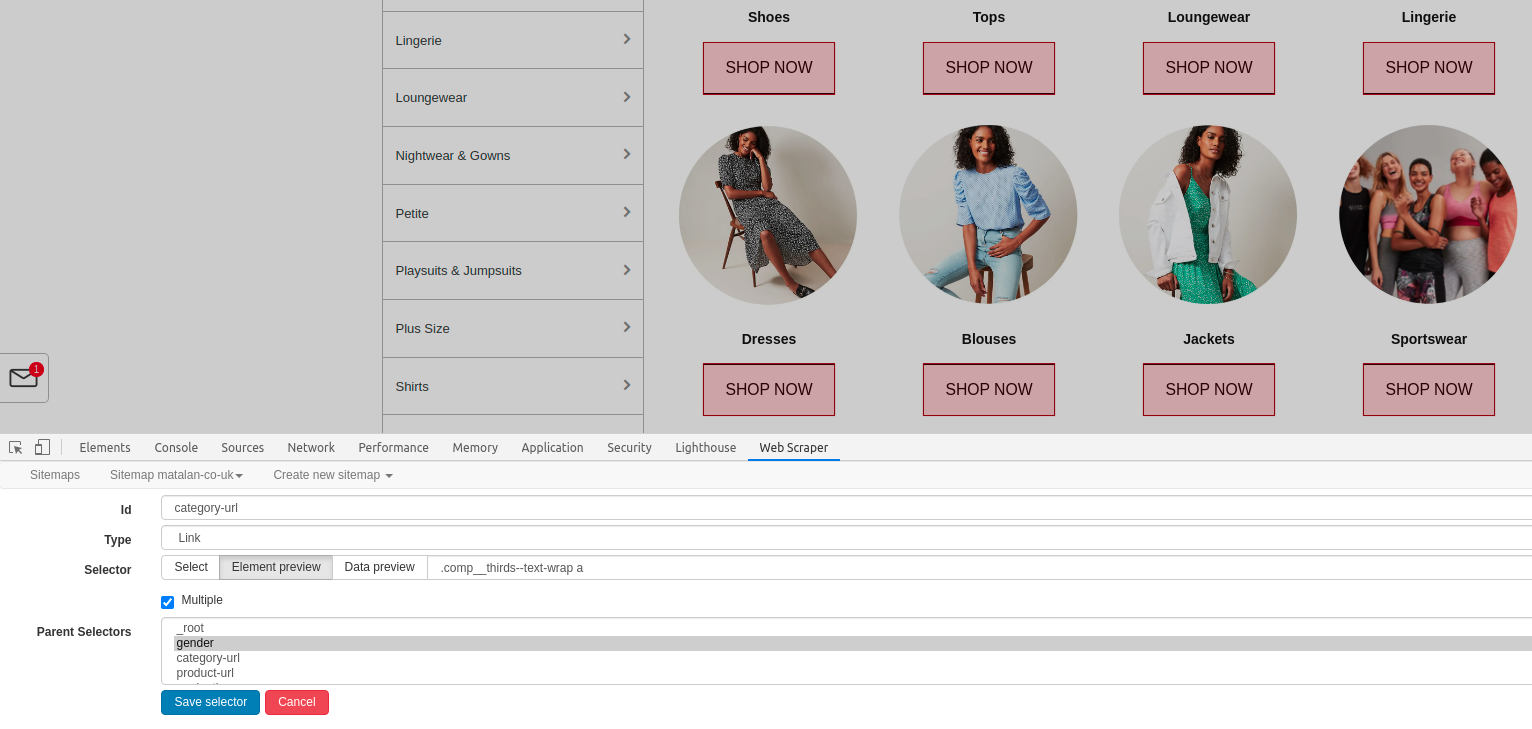1532x729 pixels.
Task: Click the Blouses category image
Action: click(x=988, y=214)
